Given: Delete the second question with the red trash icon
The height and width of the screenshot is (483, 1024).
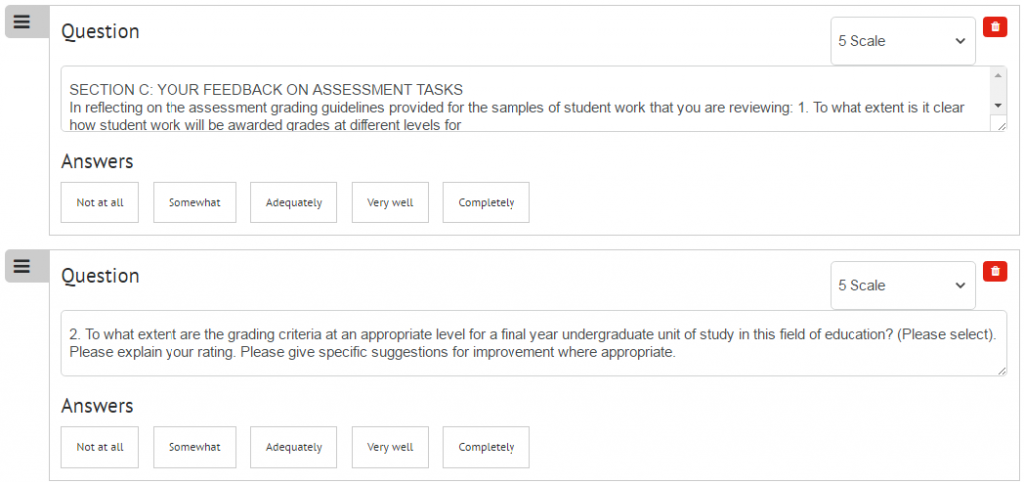Looking at the screenshot, I should pyautogui.click(x=995, y=272).
